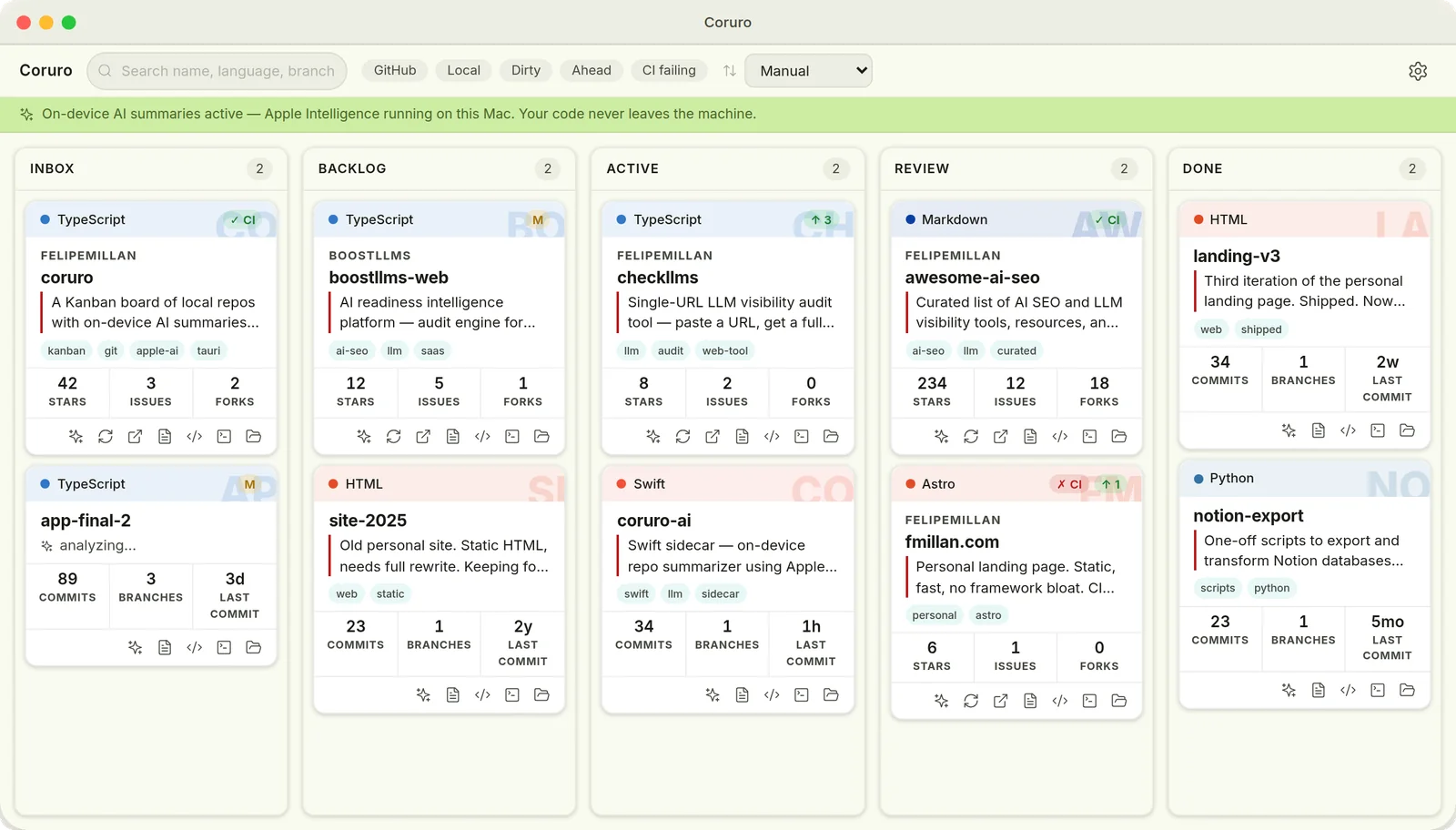The width and height of the screenshot is (1456, 830).
Task: Click the saas tag on boostllms-web
Action: [x=433, y=351]
